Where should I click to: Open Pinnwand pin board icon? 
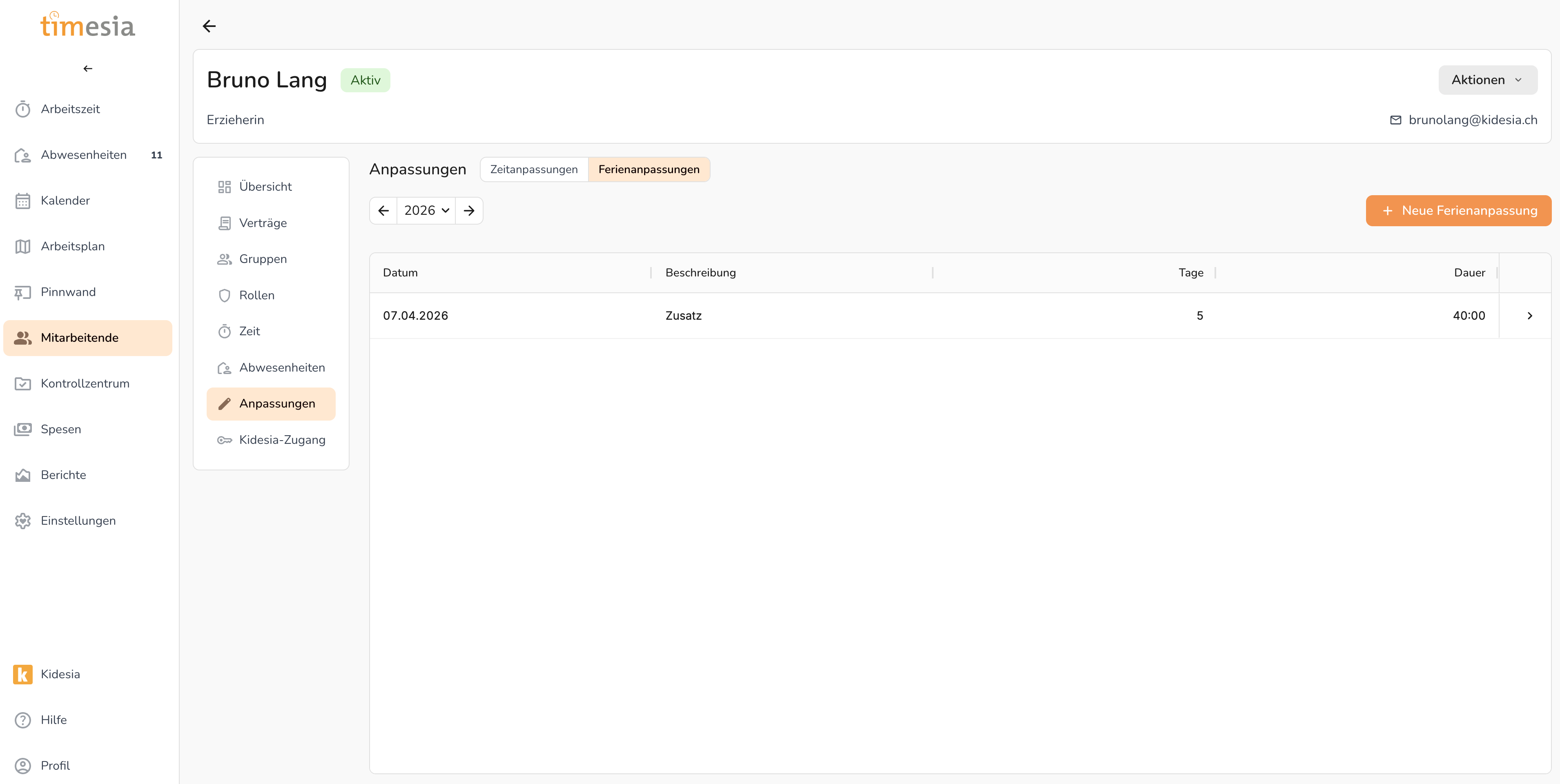[x=22, y=292]
